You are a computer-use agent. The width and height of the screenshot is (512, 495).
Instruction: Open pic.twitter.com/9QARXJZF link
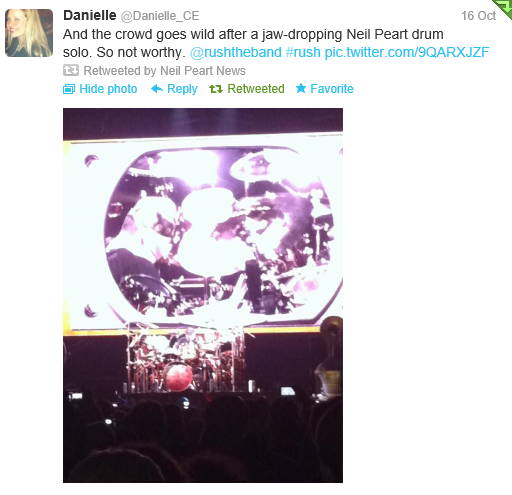click(407, 52)
